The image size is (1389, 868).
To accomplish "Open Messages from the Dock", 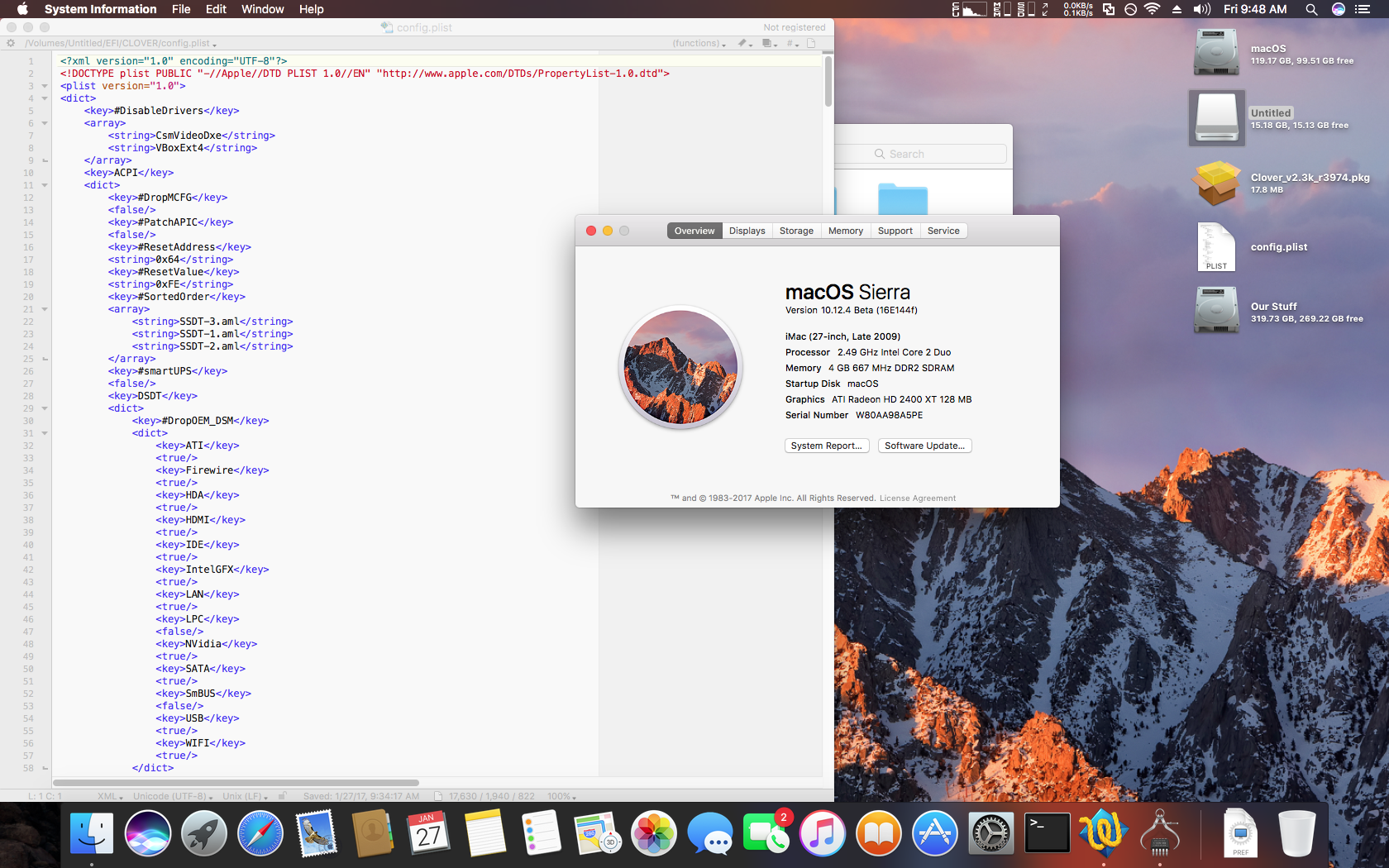I will 710,833.
